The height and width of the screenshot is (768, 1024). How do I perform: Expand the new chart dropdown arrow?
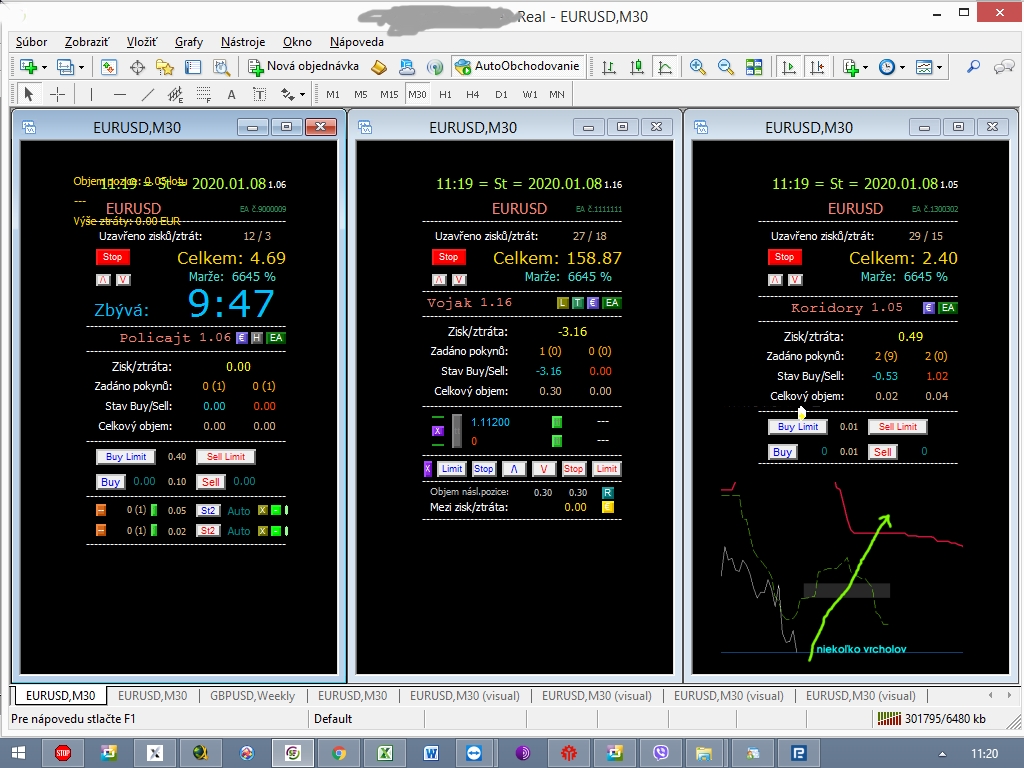coord(44,67)
